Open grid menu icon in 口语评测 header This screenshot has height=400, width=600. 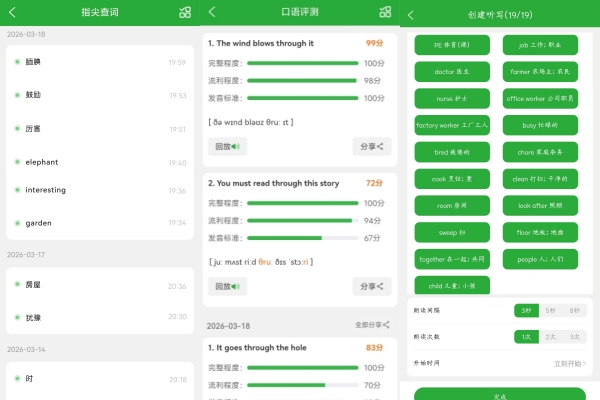(385, 13)
